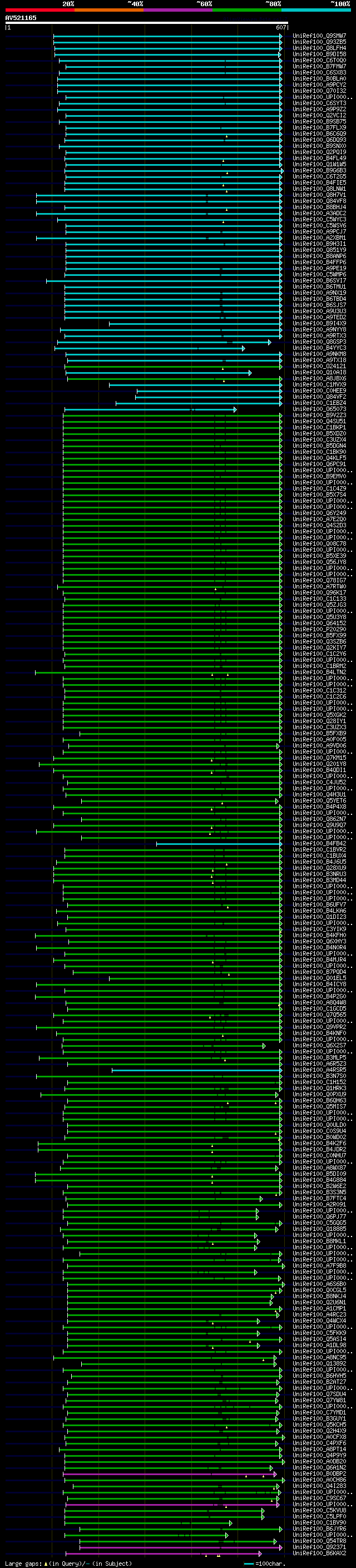Image resolution: width=356 pixels, height=1568 pixels.
Task: Select the UniRef100_B4LTN2 label
Action: 319,672
